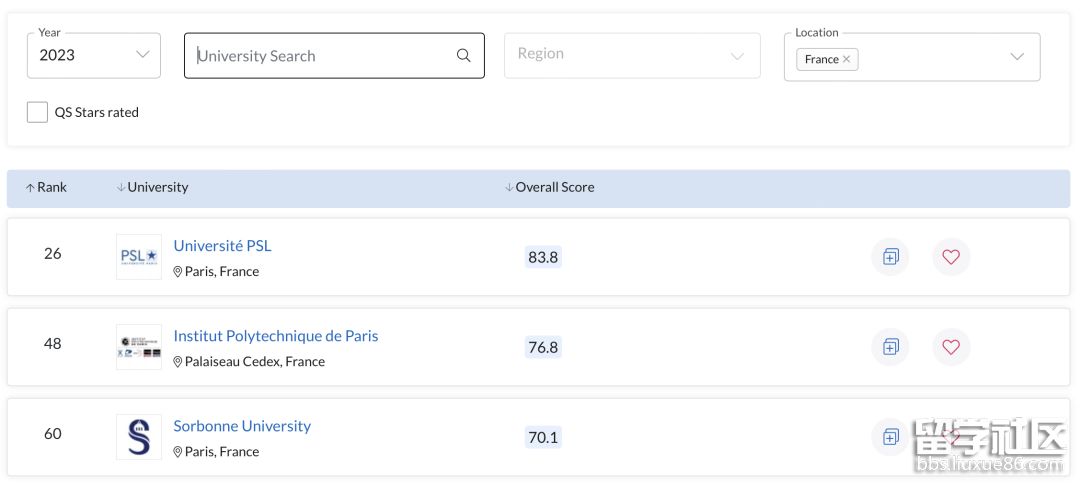Click the Sorbonne University logo

tap(138, 437)
